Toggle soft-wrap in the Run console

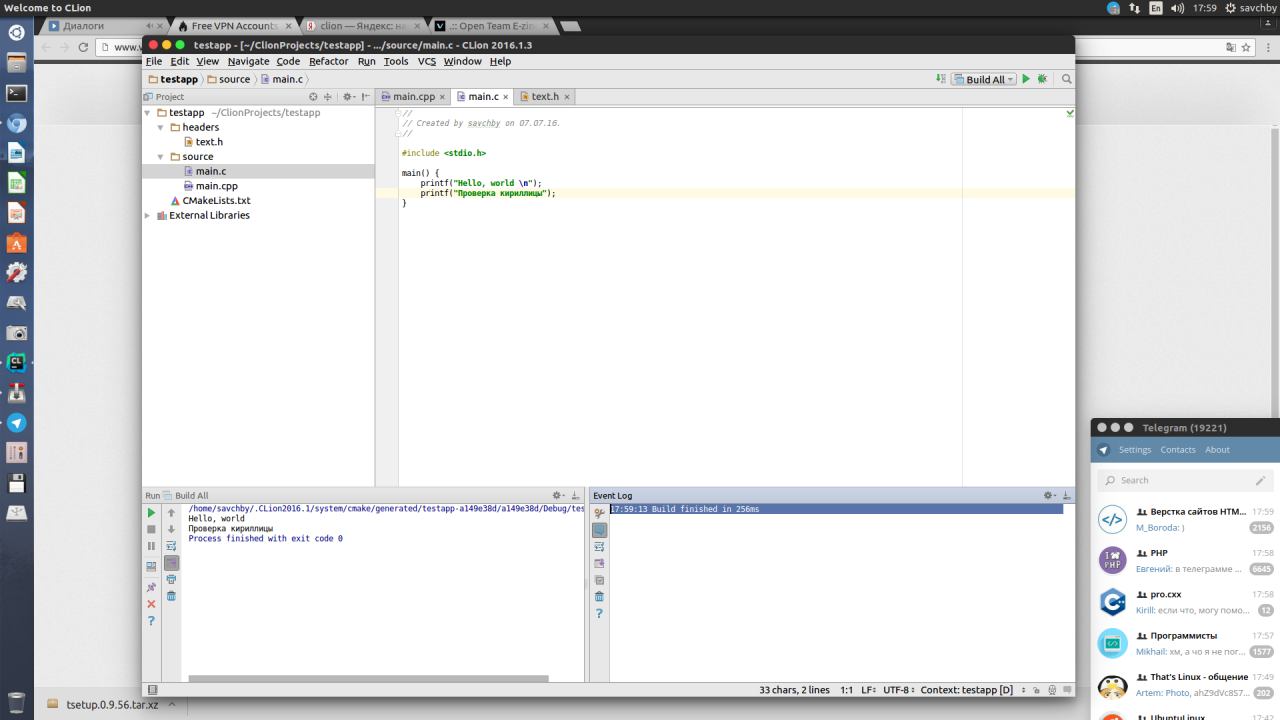pos(171,546)
